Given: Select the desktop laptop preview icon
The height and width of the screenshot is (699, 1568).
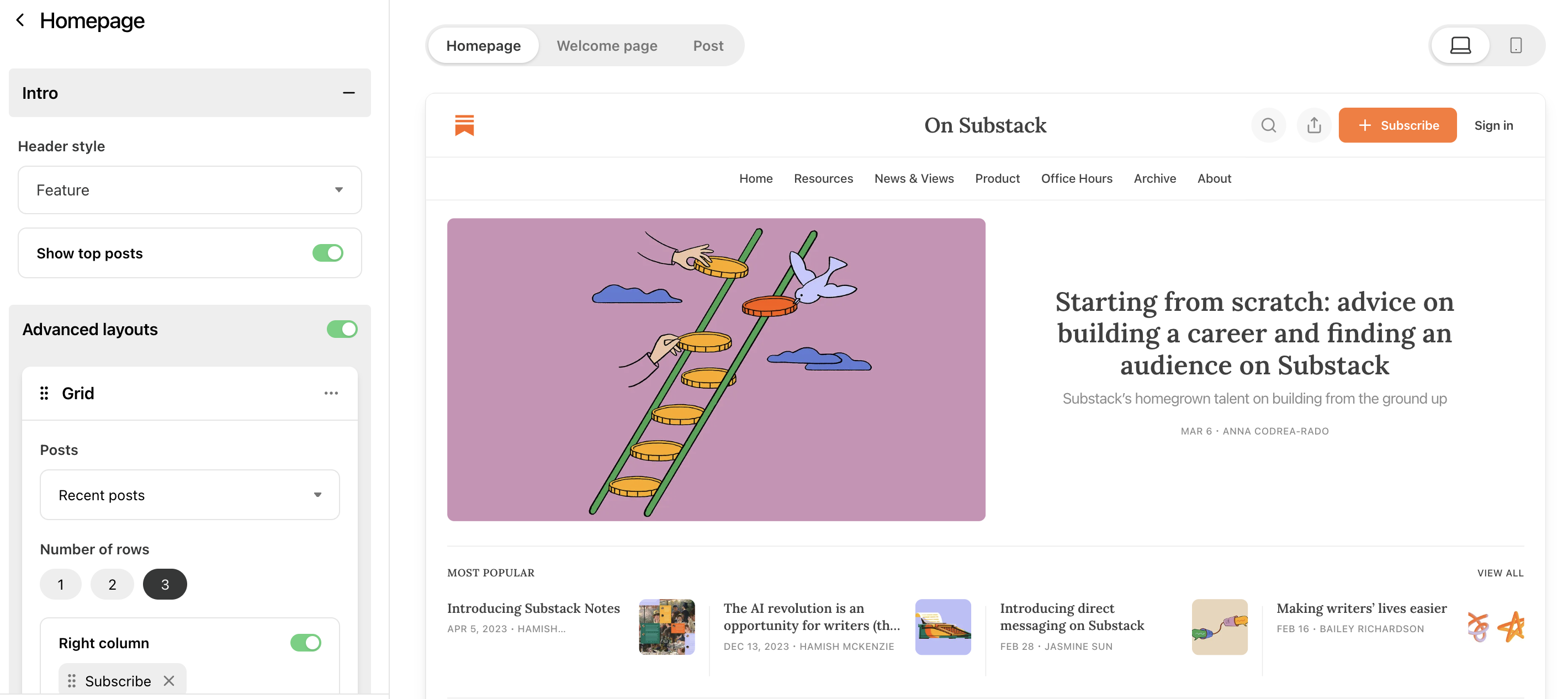Looking at the screenshot, I should pyautogui.click(x=1460, y=45).
